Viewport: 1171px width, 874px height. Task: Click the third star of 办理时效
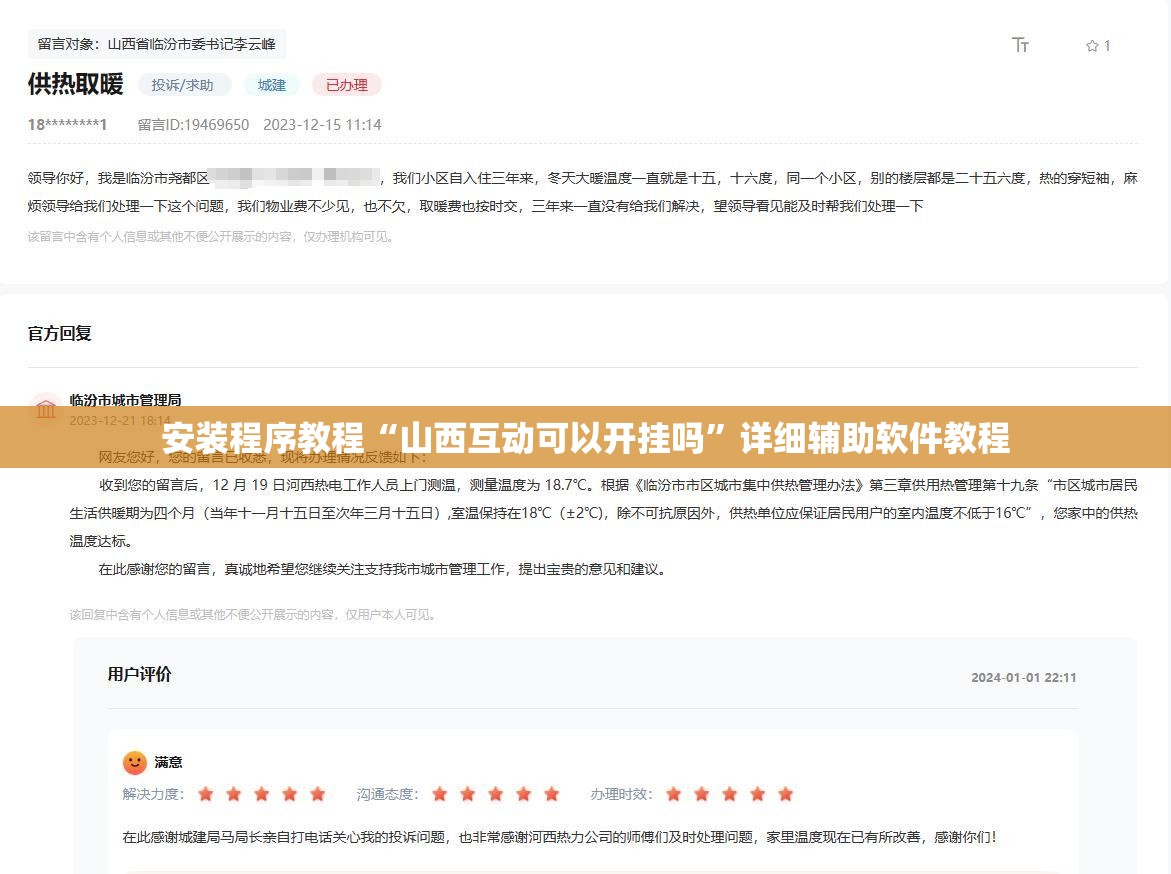pos(730,793)
